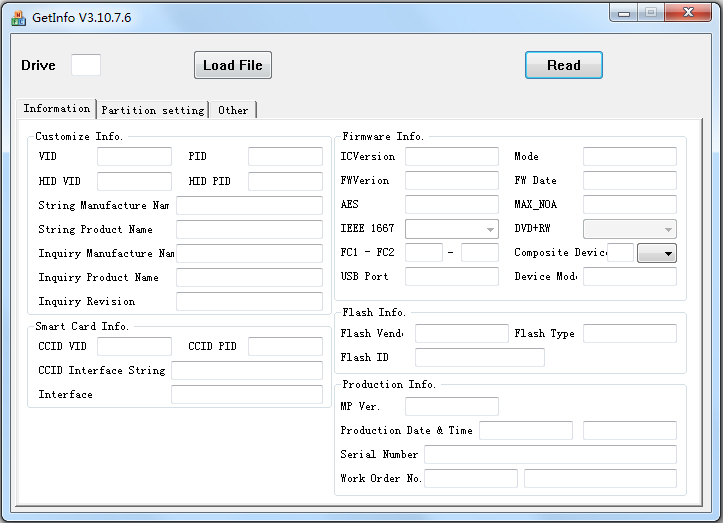This screenshot has height=523, width=723.
Task: Click the Serial Number field
Action: tap(550, 454)
